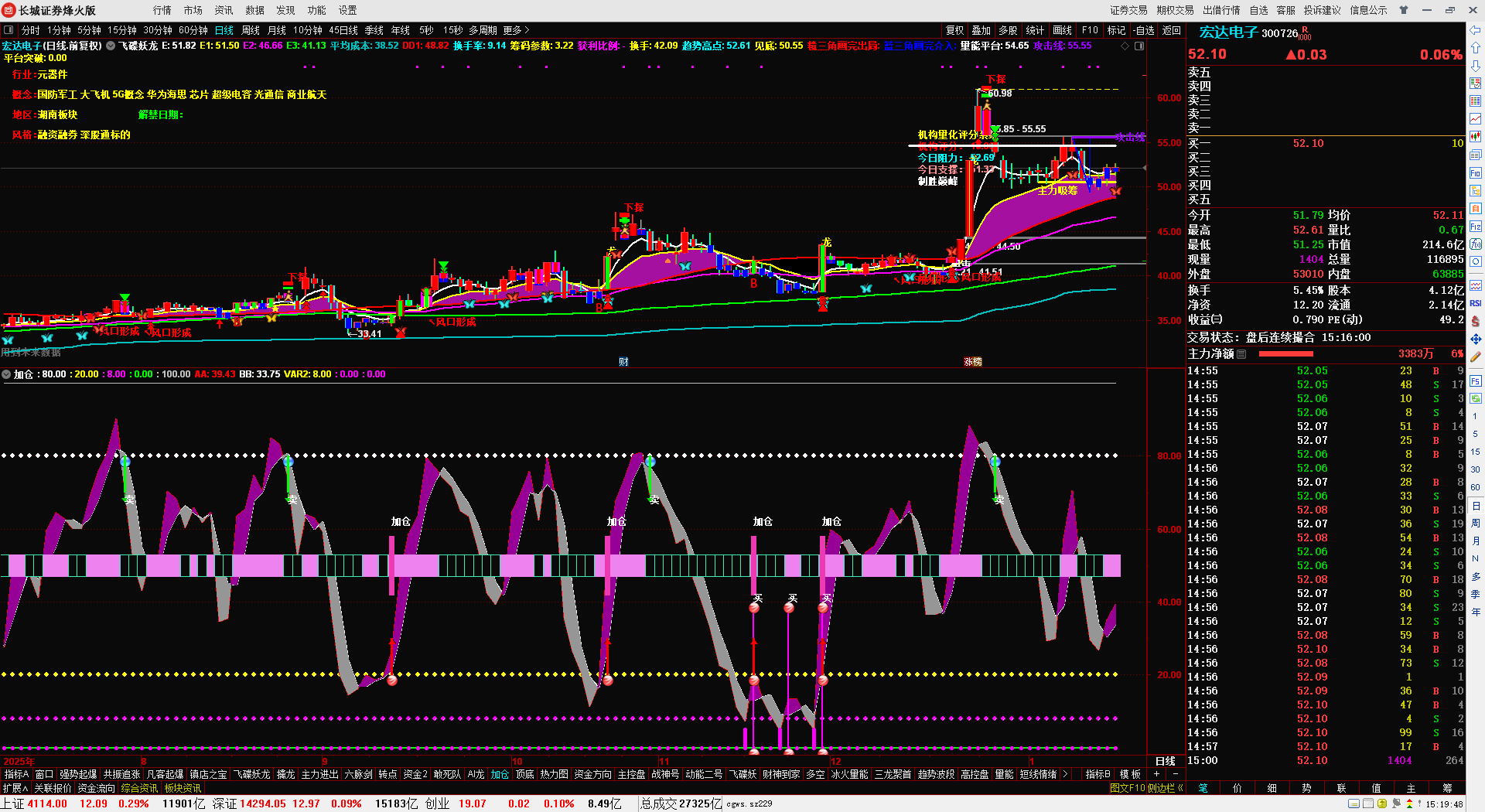Image resolution: width=1485 pixels, height=812 pixels.
Task: Collapse the 侧边栏 sidebar
Action: [x=1166, y=788]
